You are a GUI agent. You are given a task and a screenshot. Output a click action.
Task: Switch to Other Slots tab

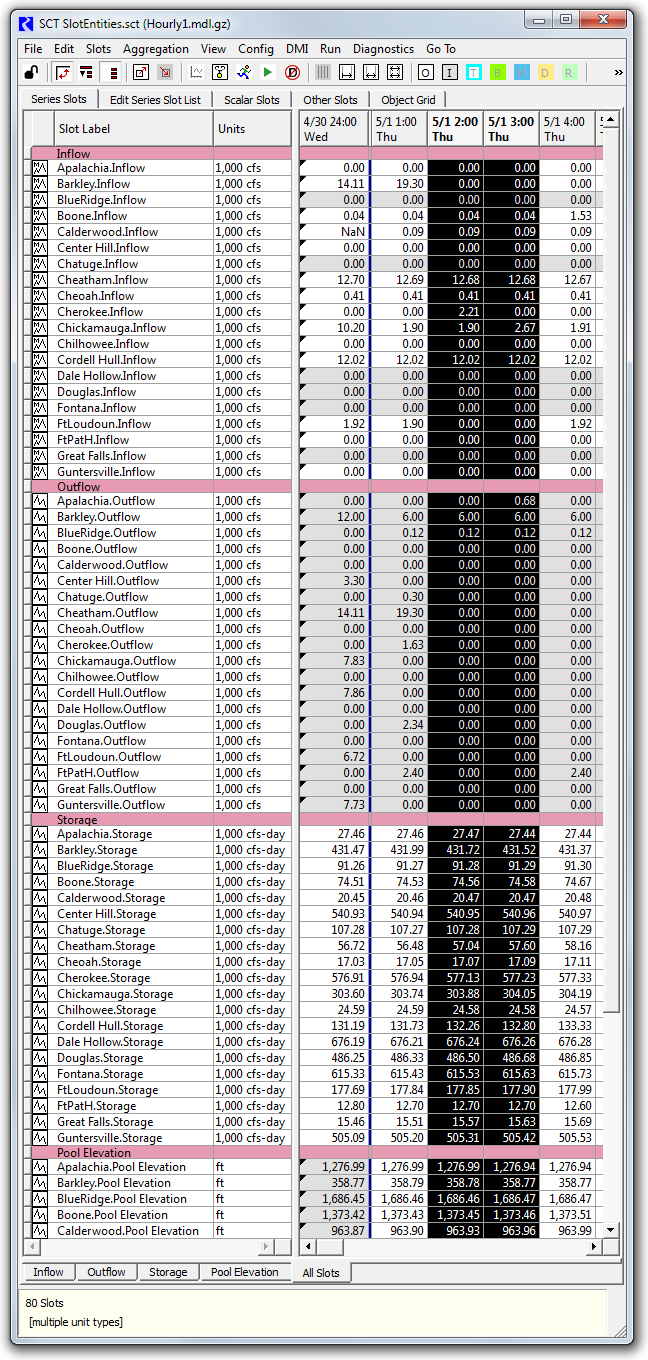click(330, 100)
